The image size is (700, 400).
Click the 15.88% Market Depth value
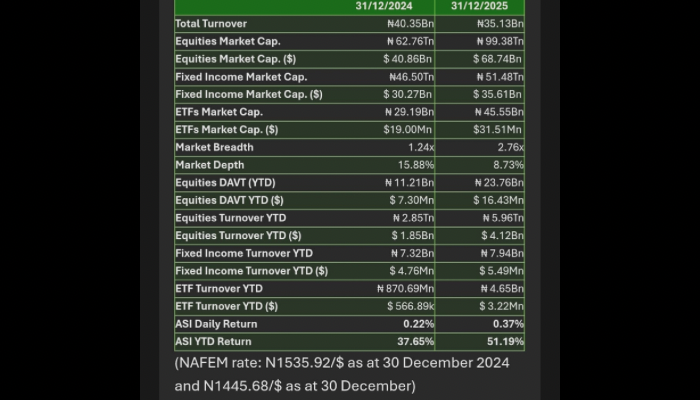click(417, 165)
